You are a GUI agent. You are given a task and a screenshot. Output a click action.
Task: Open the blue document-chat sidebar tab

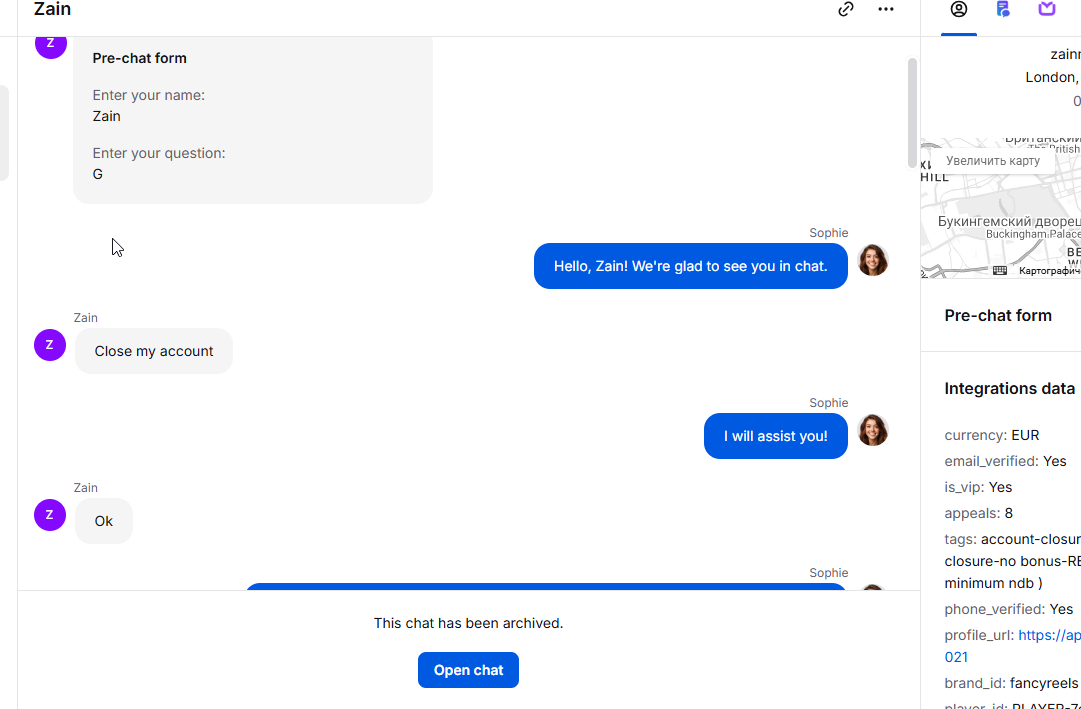(1003, 10)
